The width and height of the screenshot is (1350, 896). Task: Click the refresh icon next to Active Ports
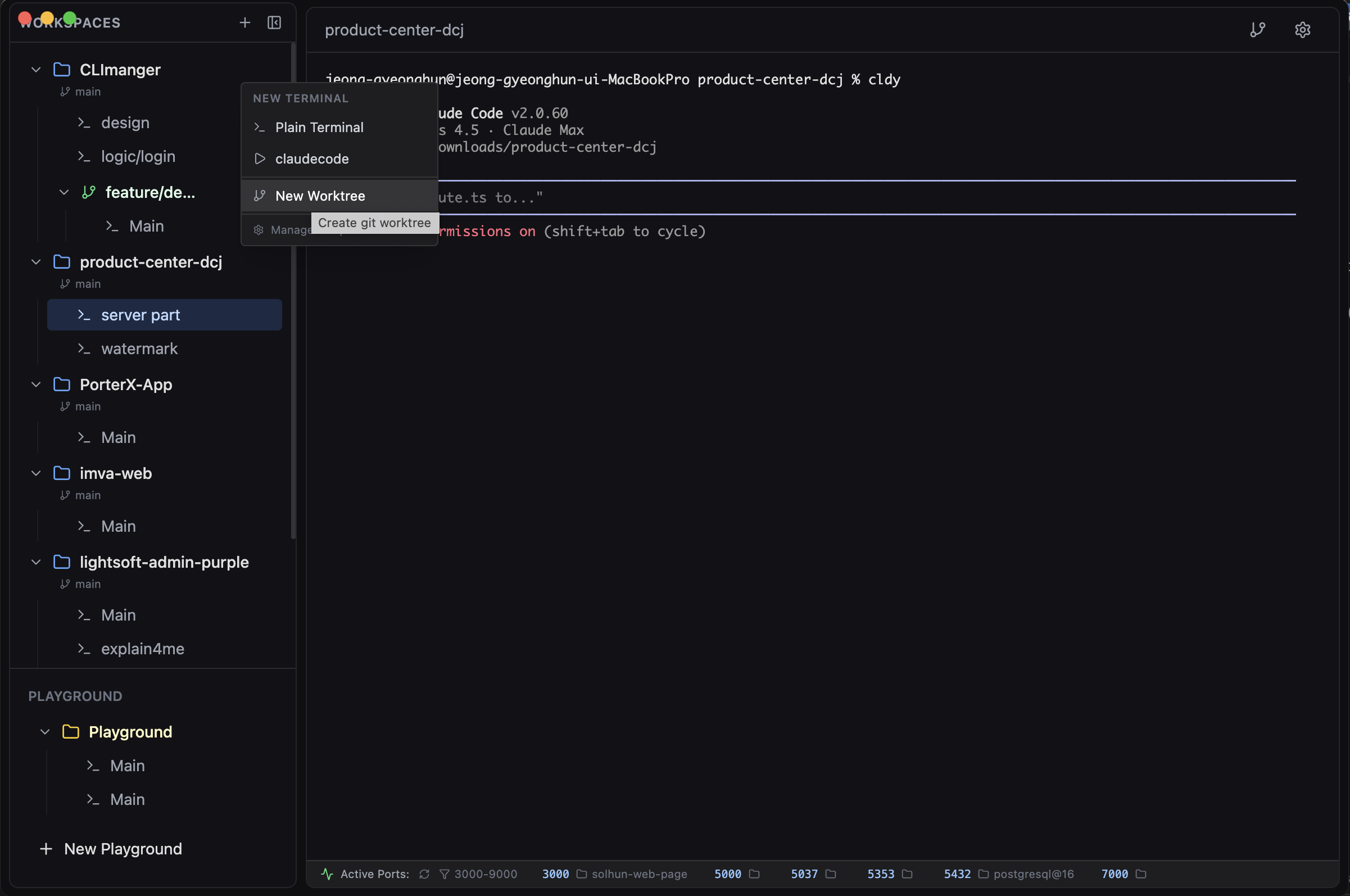click(424, 874)
